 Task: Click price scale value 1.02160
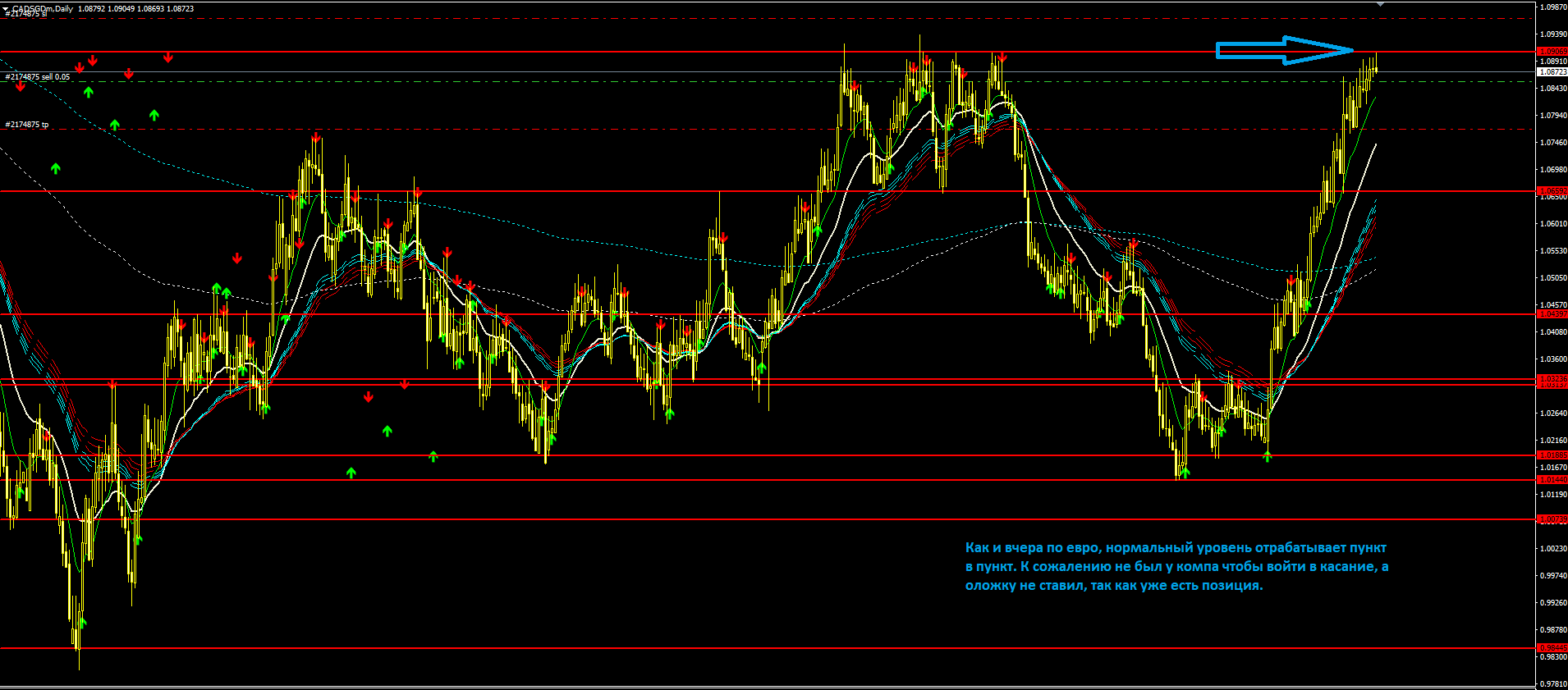(1552, 441)
